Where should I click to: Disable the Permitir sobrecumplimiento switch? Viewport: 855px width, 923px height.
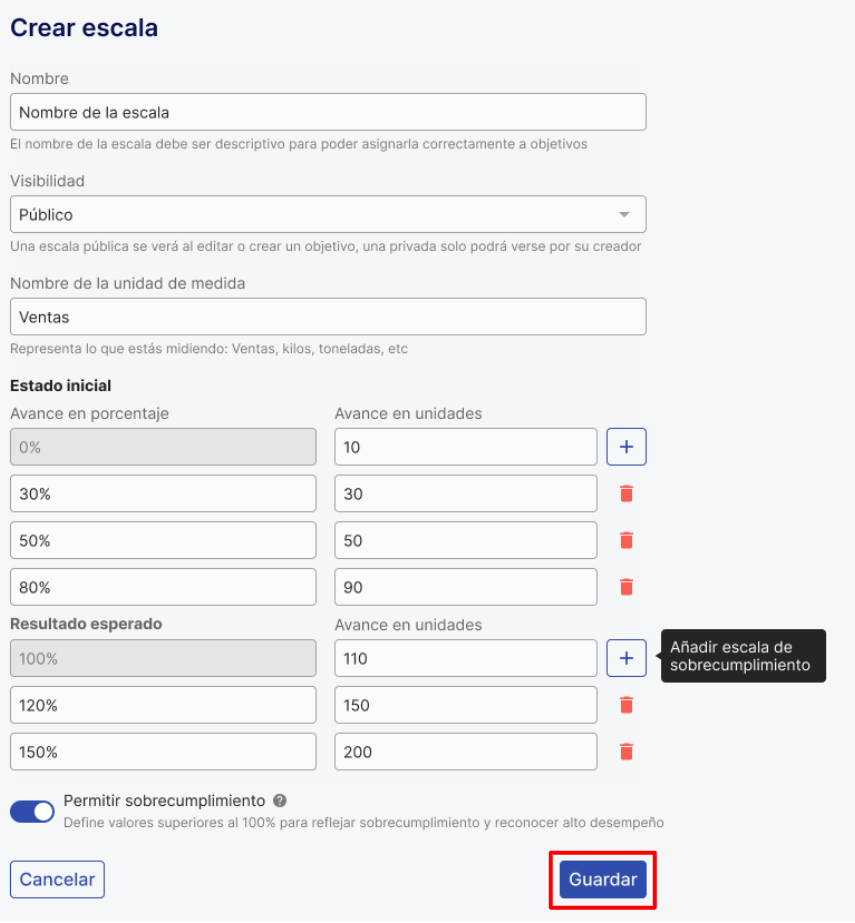coord(32,812)
